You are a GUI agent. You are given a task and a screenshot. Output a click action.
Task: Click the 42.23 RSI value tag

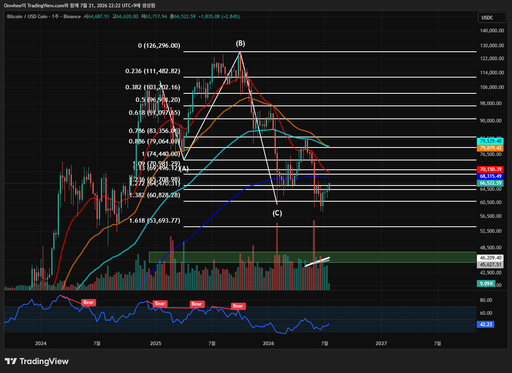tap(485, 324)
